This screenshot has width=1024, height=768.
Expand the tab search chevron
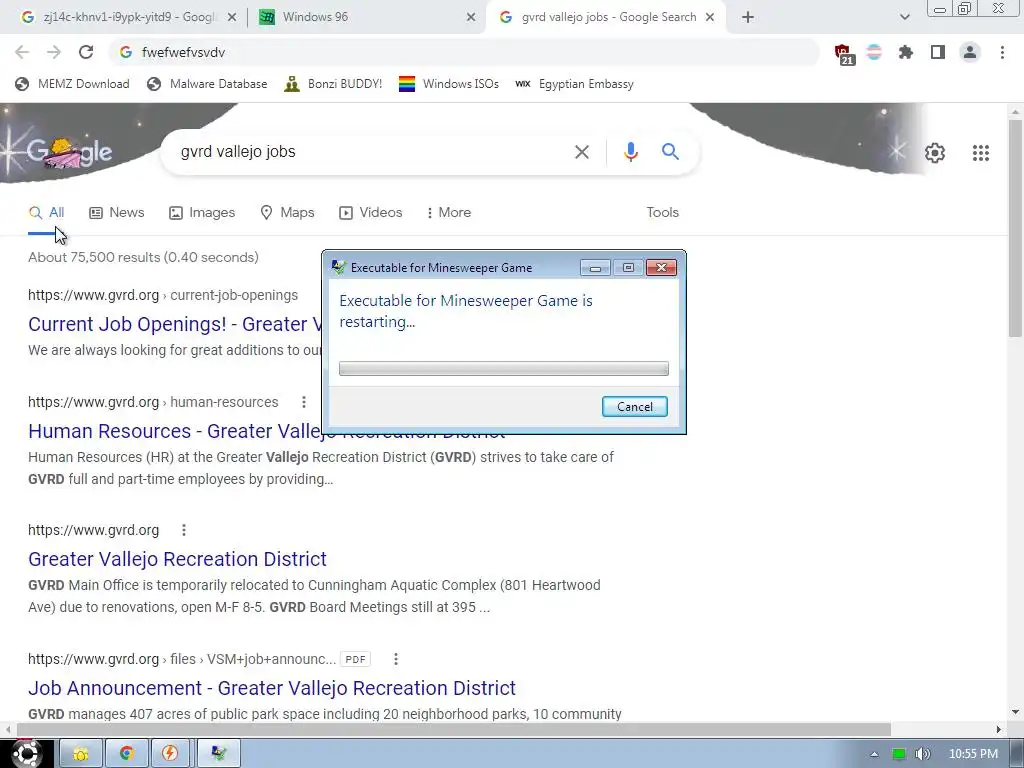(904, 17)
